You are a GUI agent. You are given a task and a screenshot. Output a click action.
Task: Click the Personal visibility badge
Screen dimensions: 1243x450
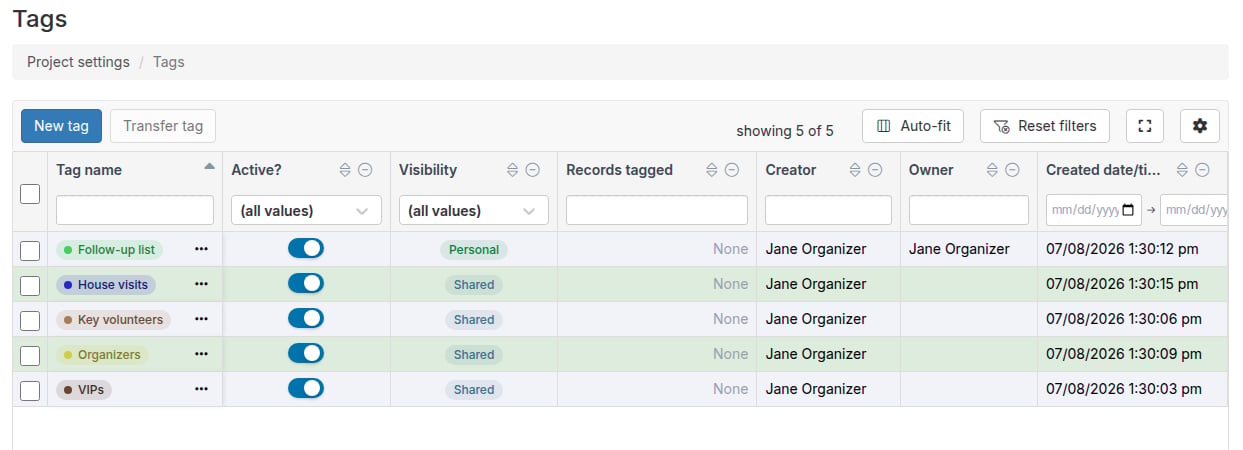tap(474, 250)
